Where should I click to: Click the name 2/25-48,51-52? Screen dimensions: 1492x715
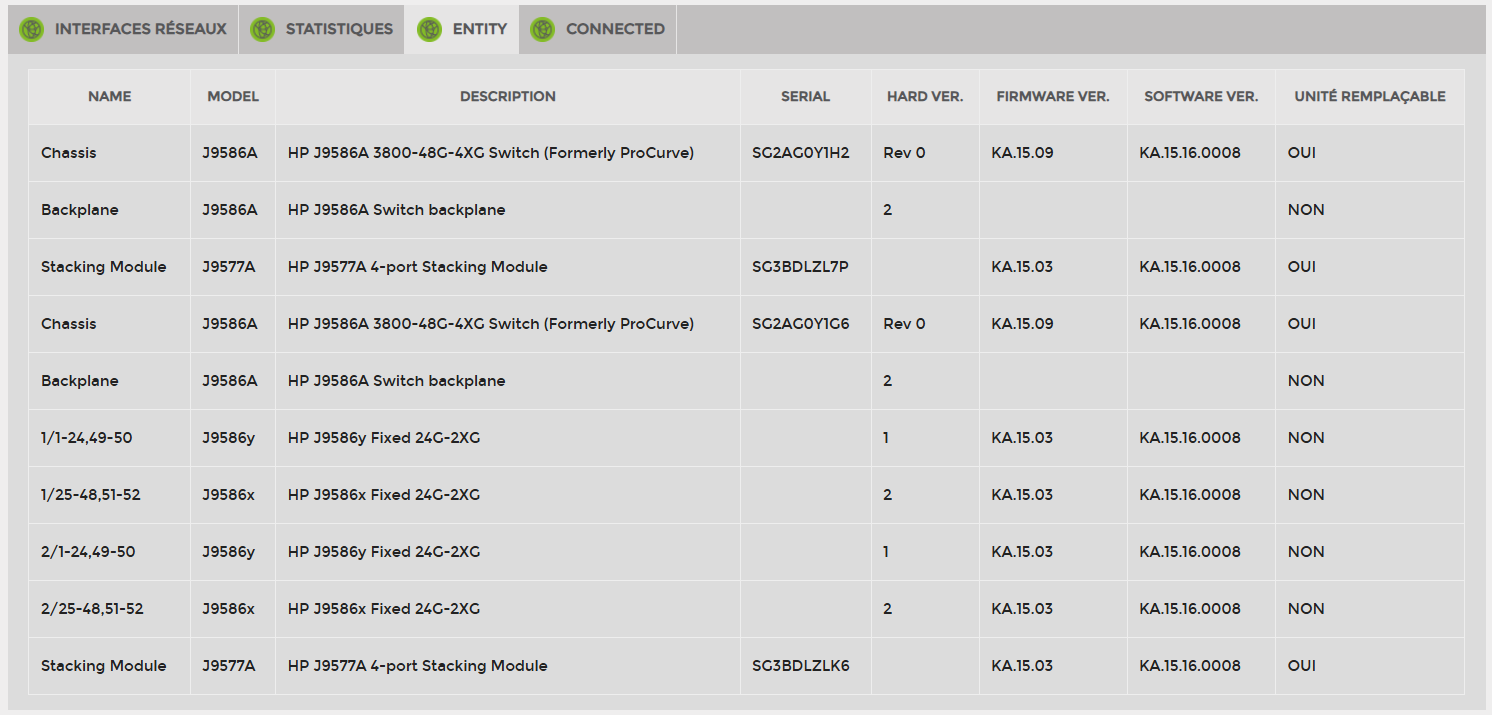click(92, 609)
